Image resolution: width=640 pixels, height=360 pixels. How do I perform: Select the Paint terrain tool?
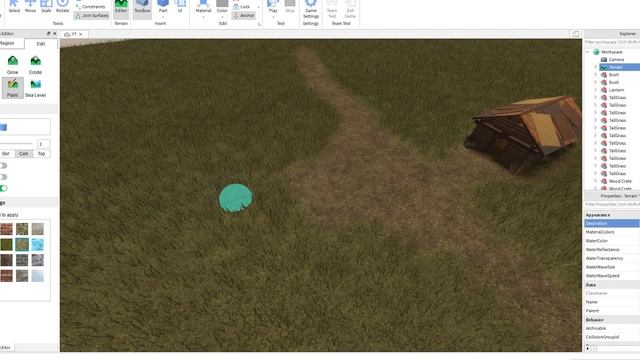pyautogui.click(x=13, y=88)
